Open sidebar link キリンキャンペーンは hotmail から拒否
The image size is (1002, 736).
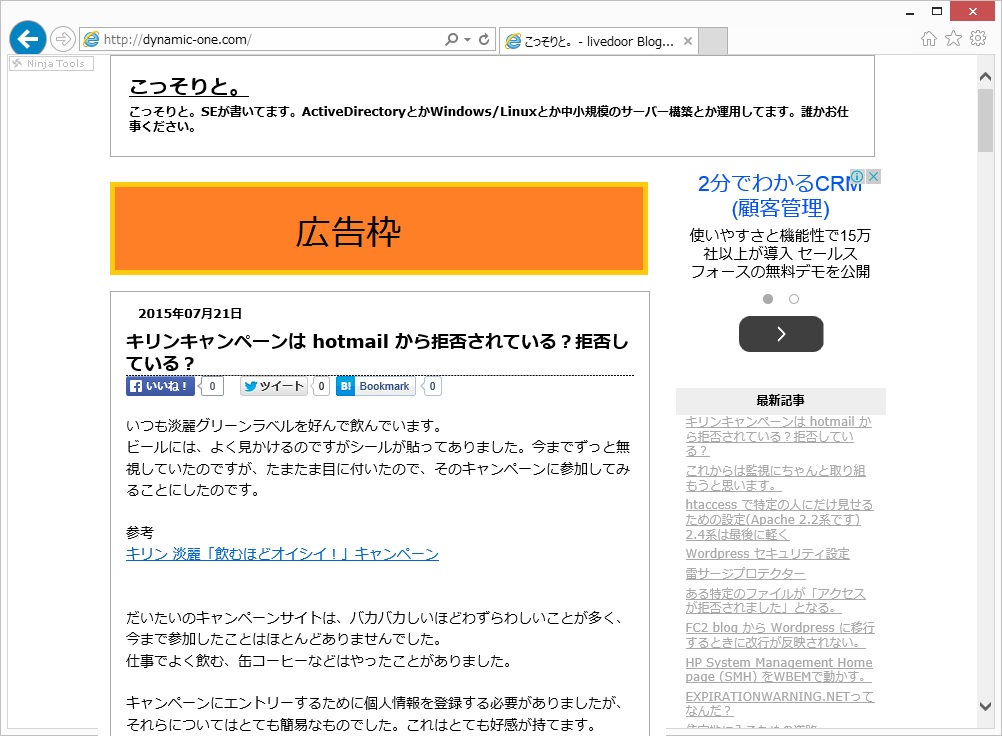pos(778,436)
